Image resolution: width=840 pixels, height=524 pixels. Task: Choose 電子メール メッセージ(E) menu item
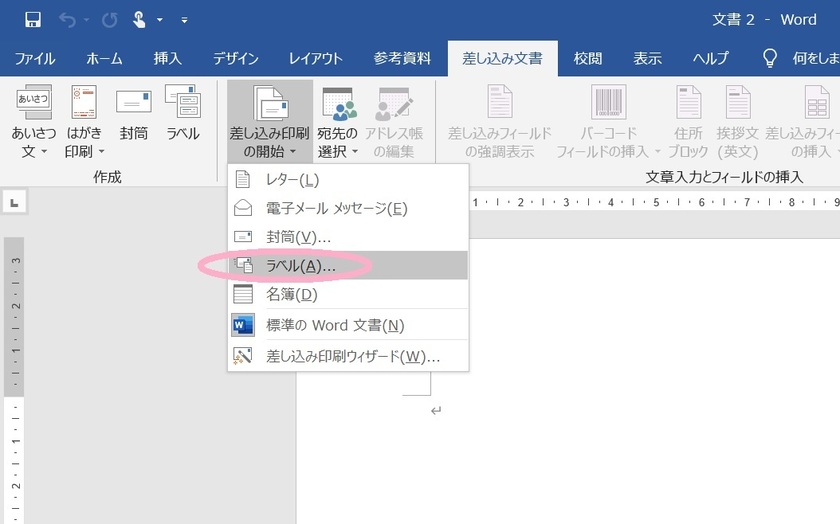(348, 208)
